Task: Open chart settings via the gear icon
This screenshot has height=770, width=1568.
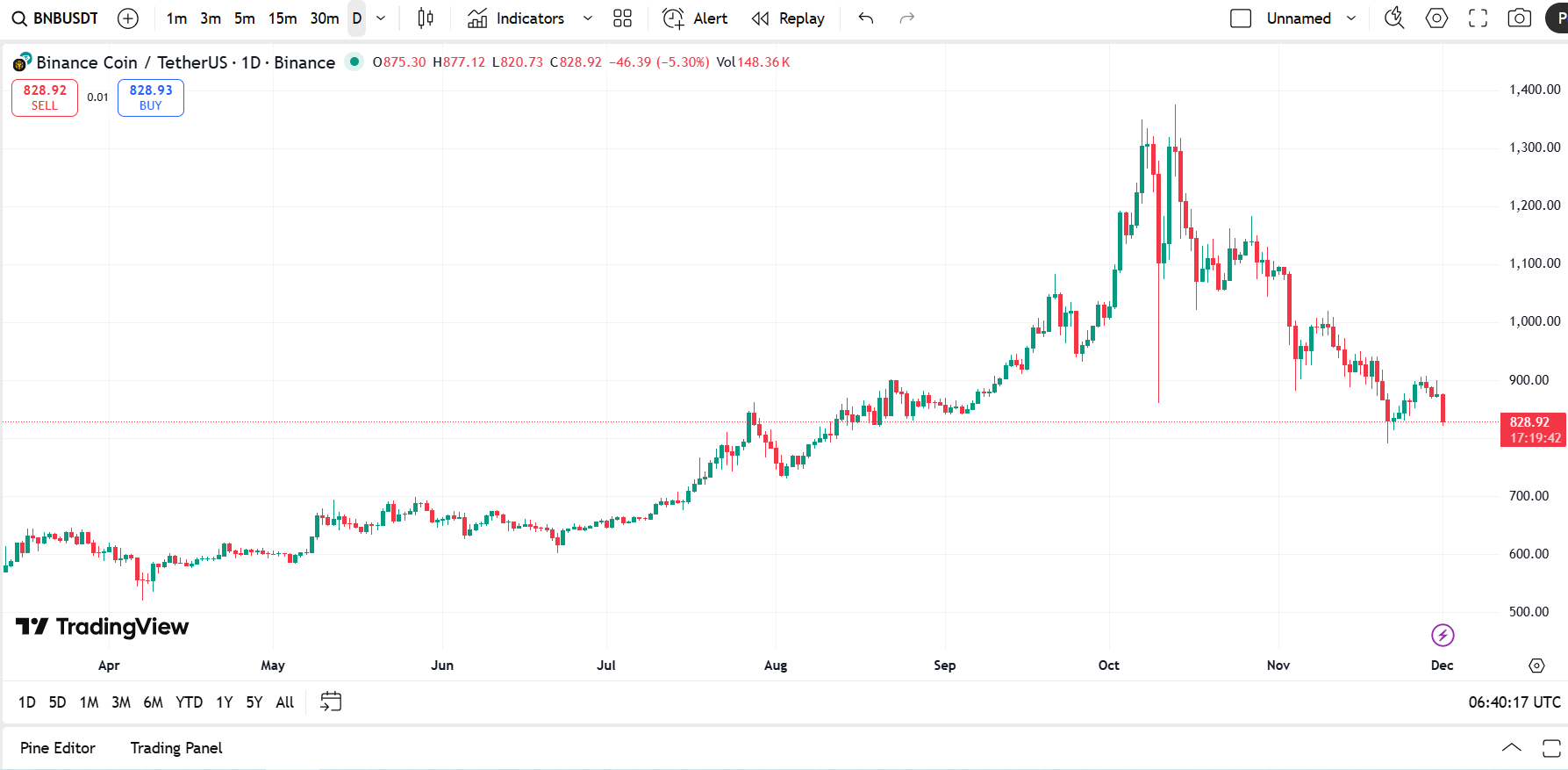Action: pos(1436,18)
